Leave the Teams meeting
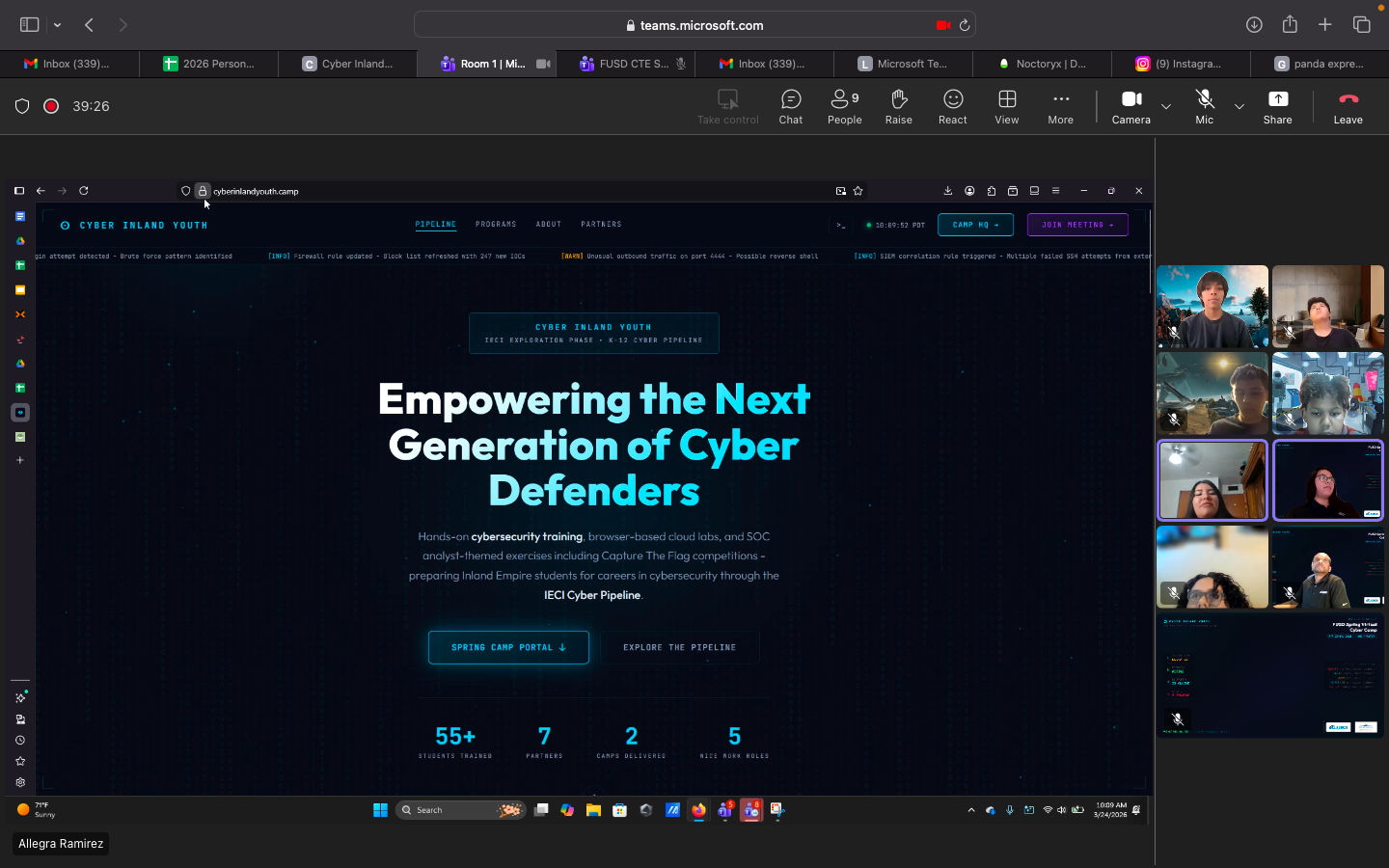 [x=1348, y=106]
